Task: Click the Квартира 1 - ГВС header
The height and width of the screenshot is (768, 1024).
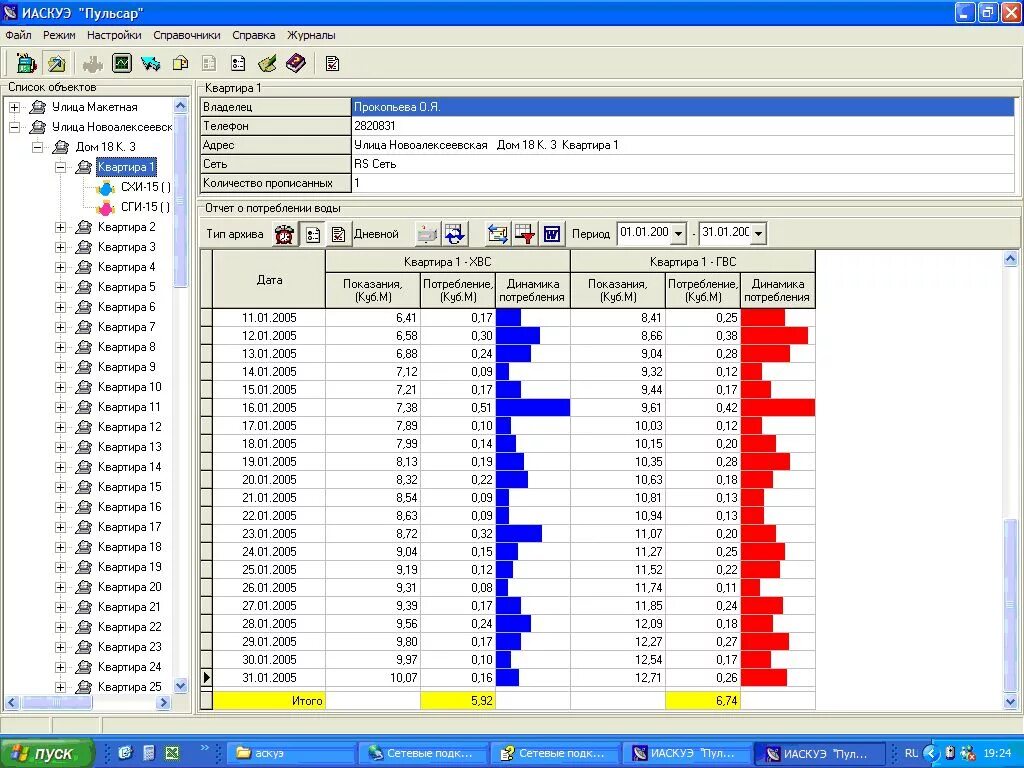Action: coord(693,261)
